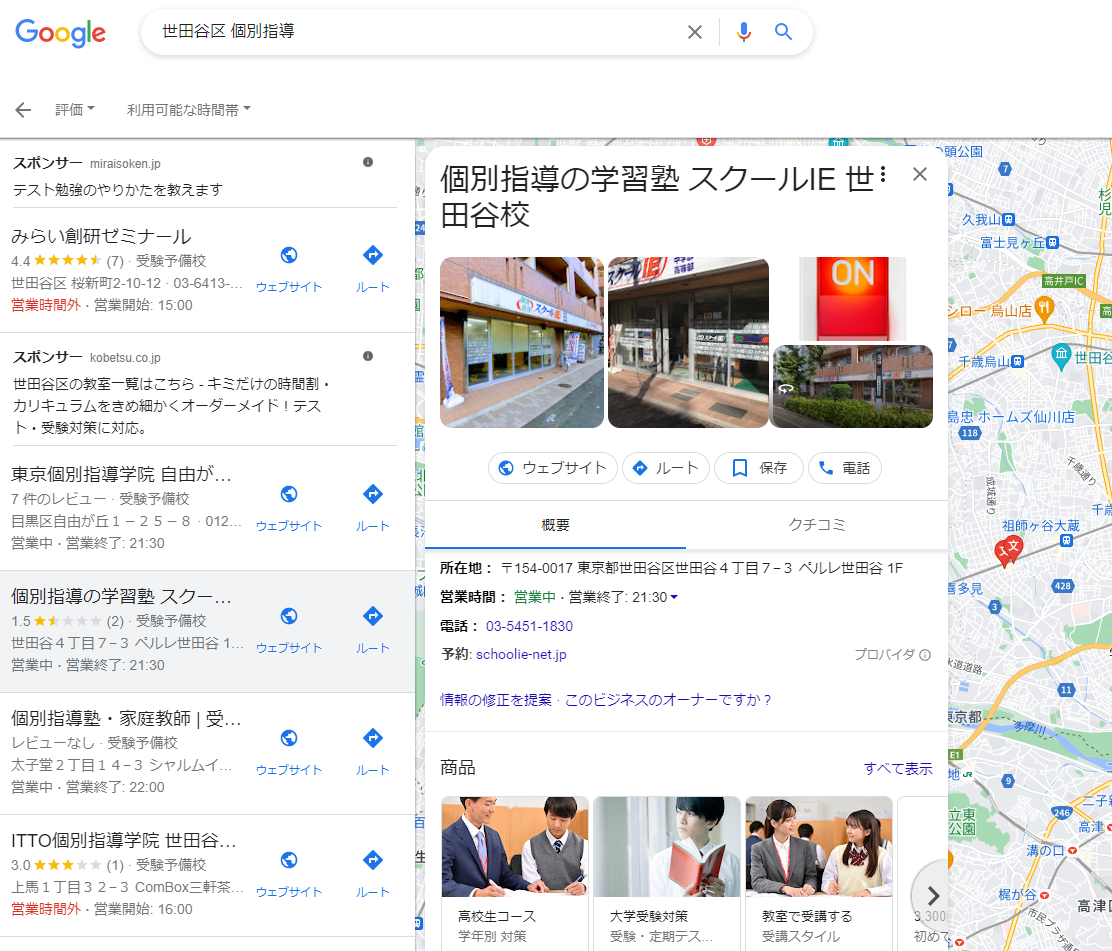Click このビジネスのオーナーですか？ link
This screenshot has width=1112, height=951.
[x=668, y=700]
